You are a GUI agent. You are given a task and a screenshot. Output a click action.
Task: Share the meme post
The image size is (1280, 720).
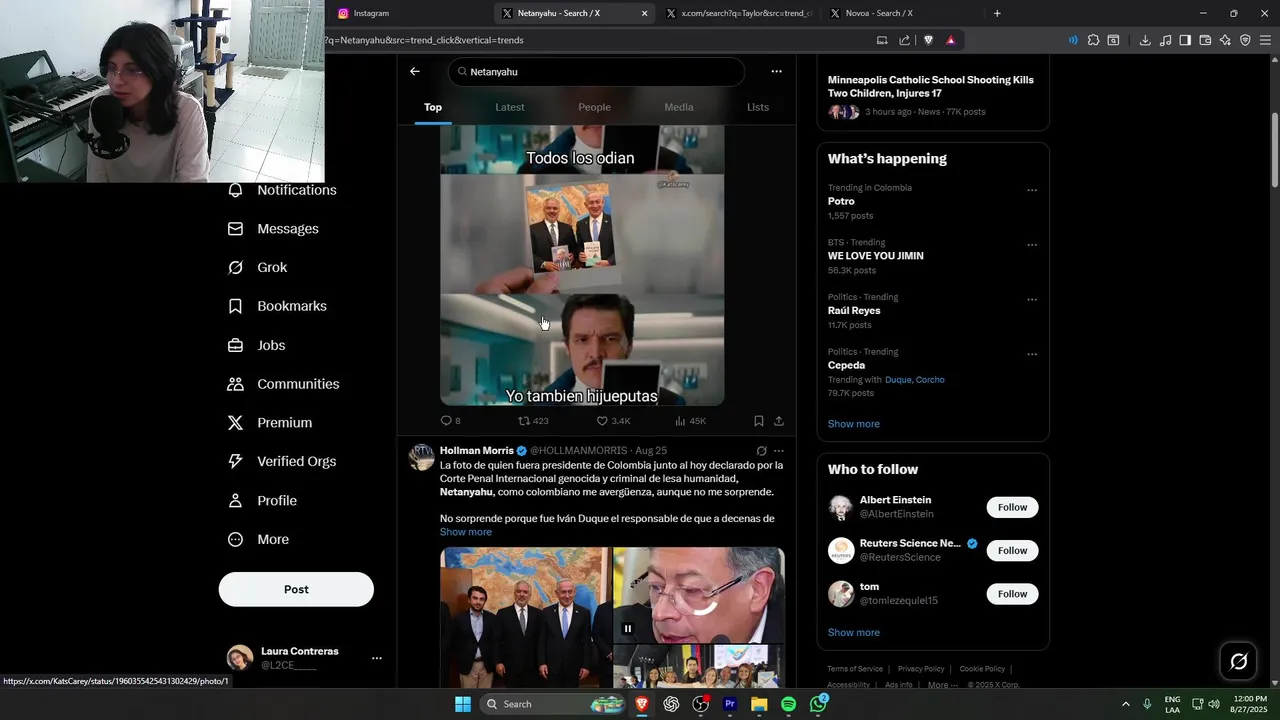click(x=779, y=421)
